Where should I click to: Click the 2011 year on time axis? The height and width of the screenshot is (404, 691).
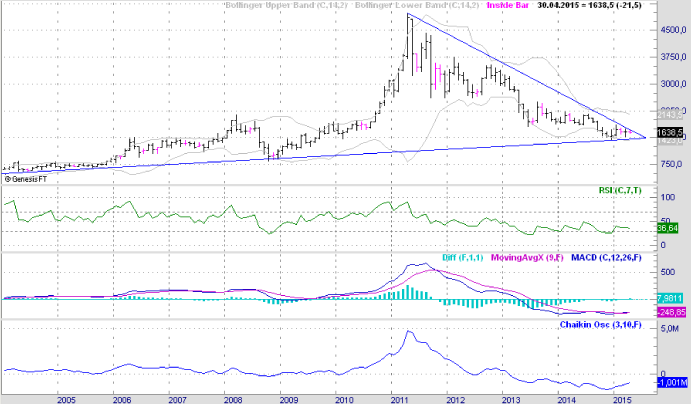[400, 398]
